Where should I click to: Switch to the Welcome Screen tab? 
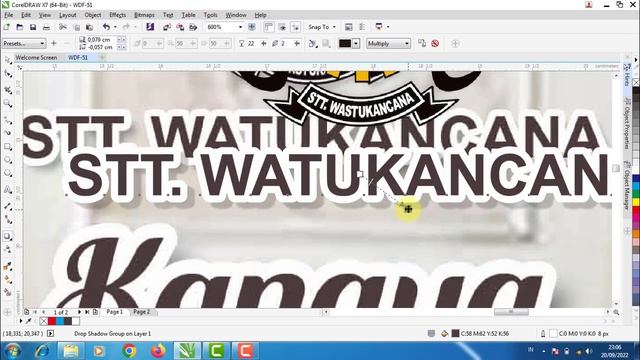[x=36, y=58]
